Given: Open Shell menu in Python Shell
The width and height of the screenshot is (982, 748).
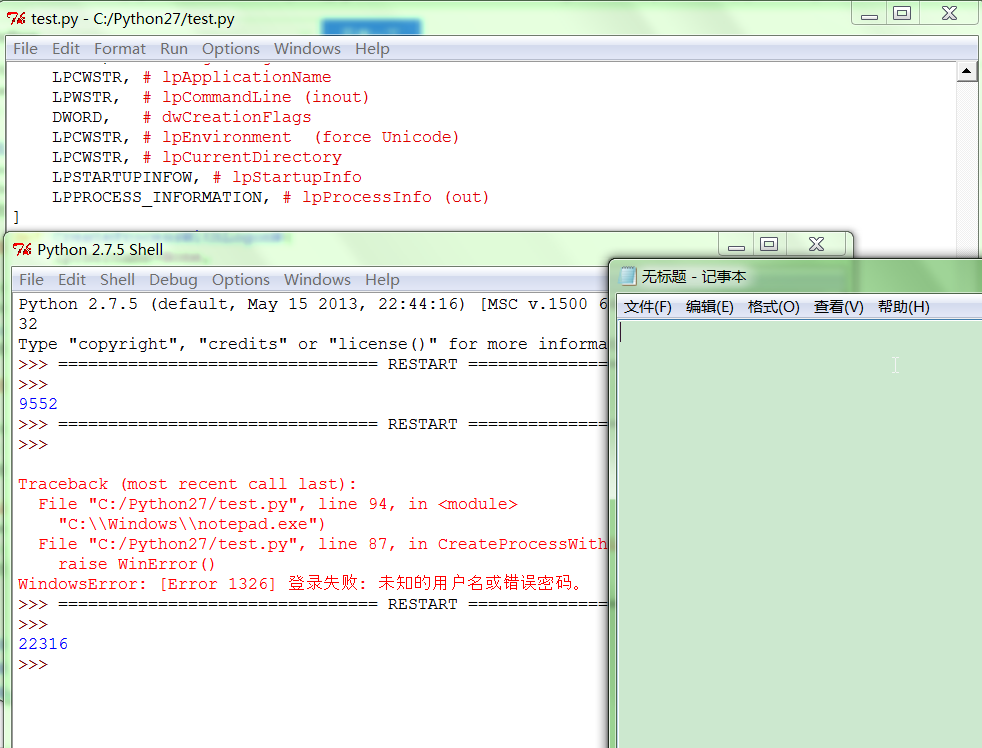Looking at the screenshot, I should (x=117, y=279).
